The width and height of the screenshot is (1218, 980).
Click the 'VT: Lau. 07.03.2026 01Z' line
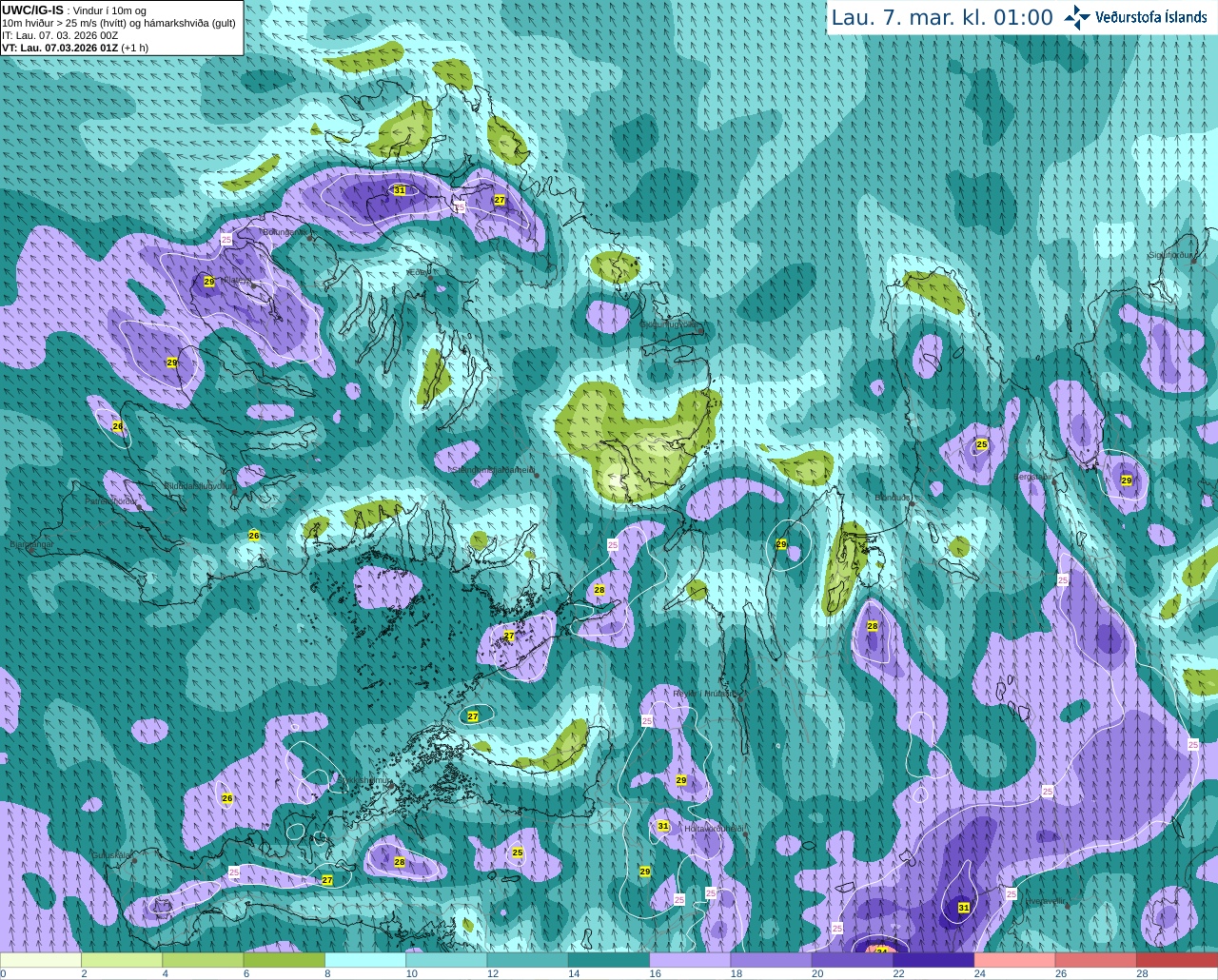(x=60, y=48)
